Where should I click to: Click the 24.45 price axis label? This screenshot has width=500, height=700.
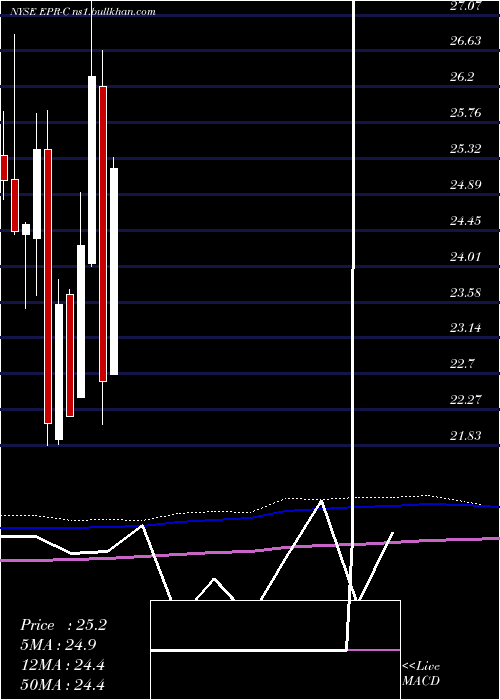tap(466, 221)
